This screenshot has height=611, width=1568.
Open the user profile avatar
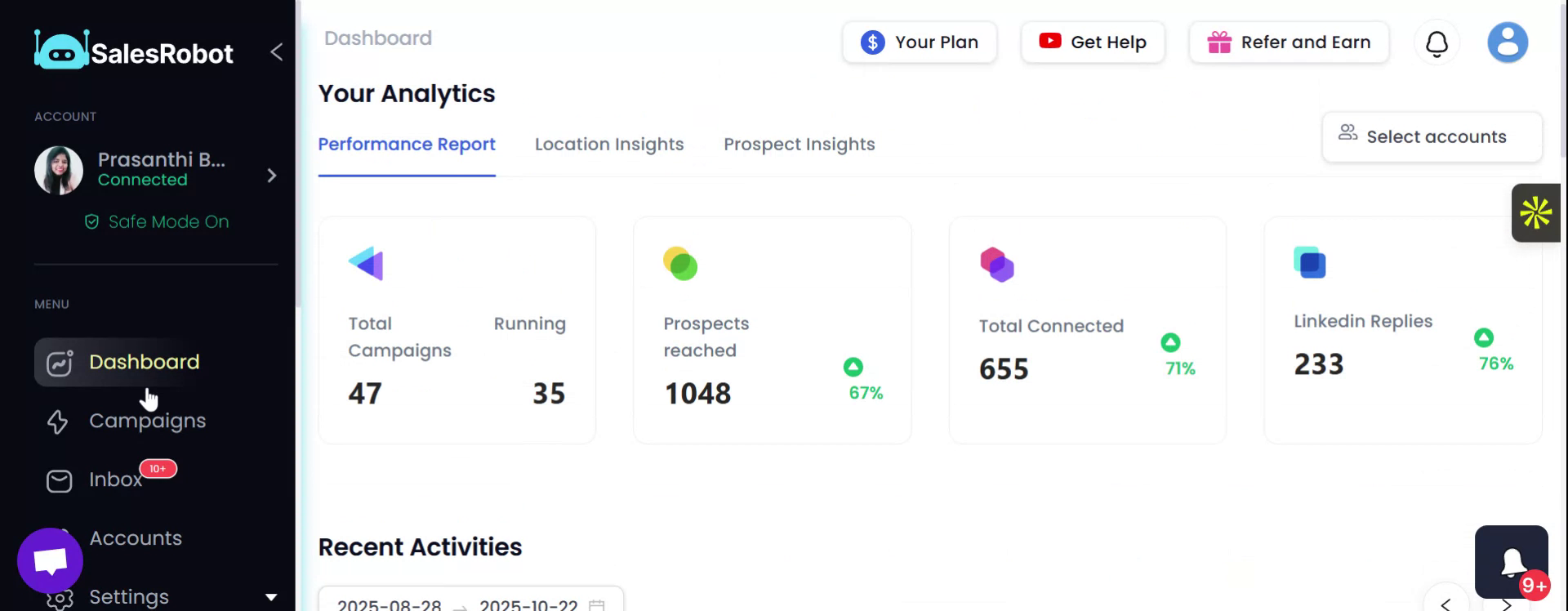point(1507,42)
